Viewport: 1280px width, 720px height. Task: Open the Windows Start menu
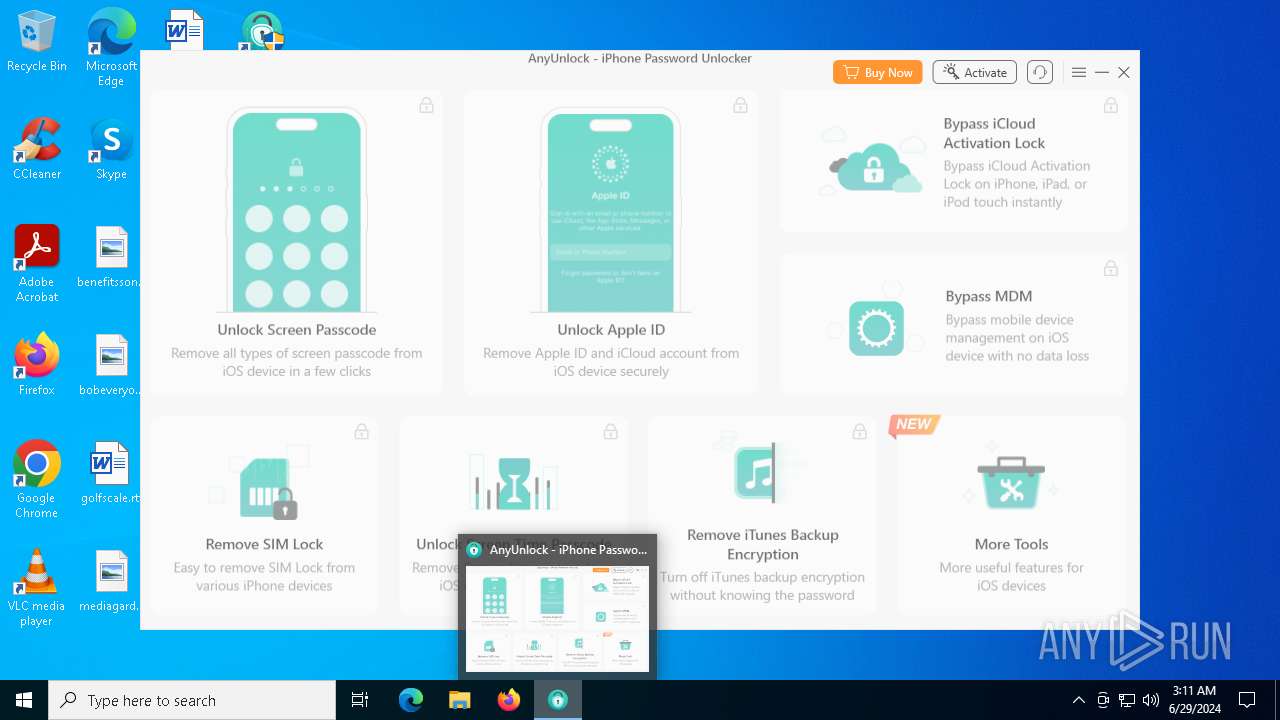24,700
